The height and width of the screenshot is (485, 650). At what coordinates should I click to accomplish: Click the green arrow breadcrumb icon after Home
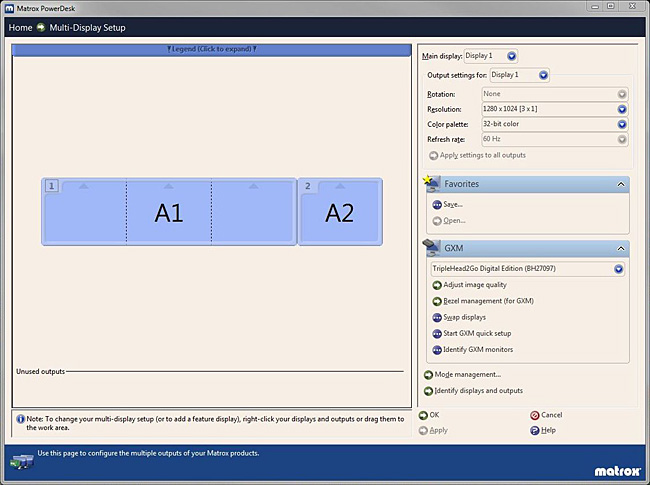coord(41,27)
